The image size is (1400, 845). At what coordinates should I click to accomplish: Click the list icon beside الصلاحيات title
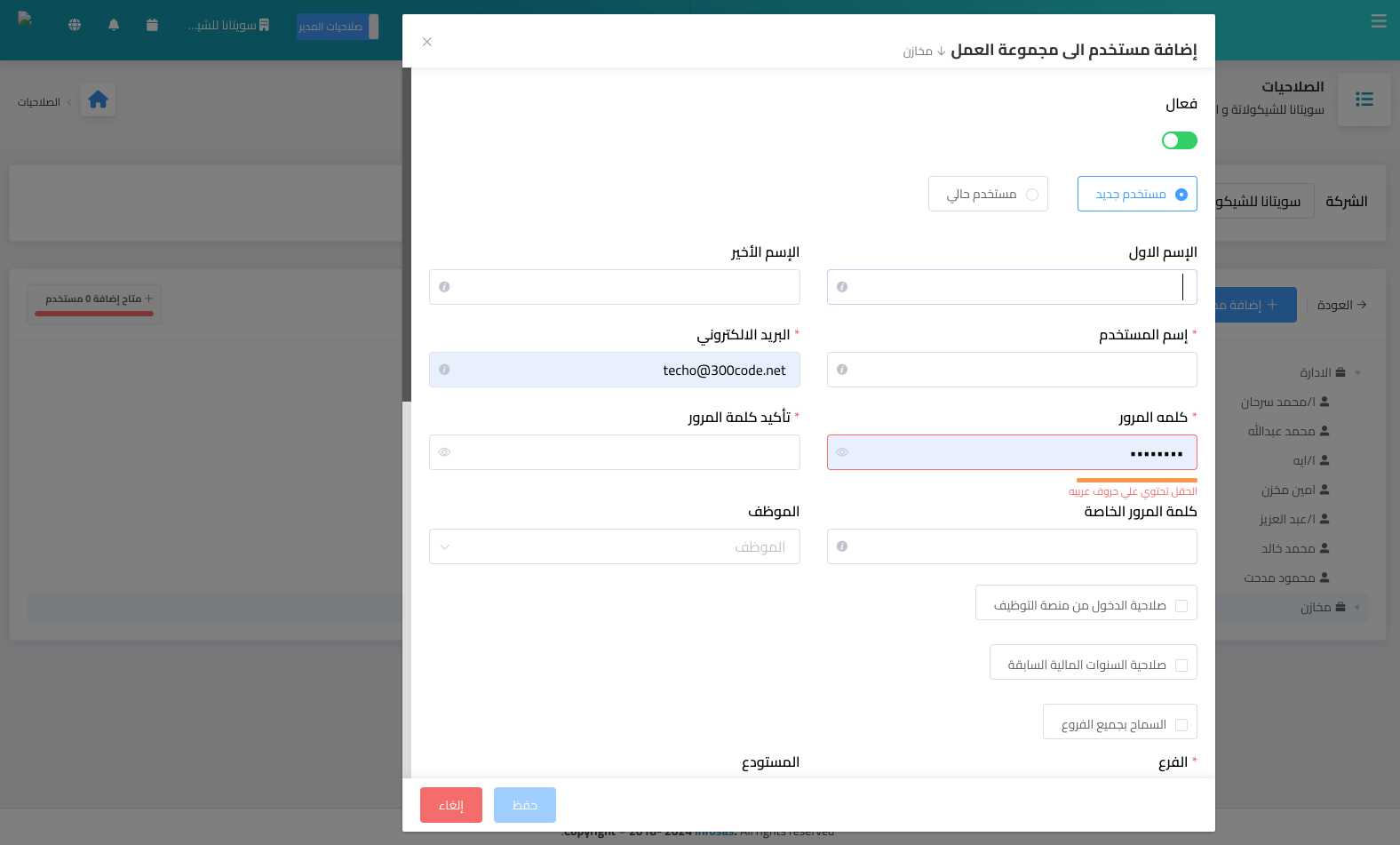coord(1364,100)
